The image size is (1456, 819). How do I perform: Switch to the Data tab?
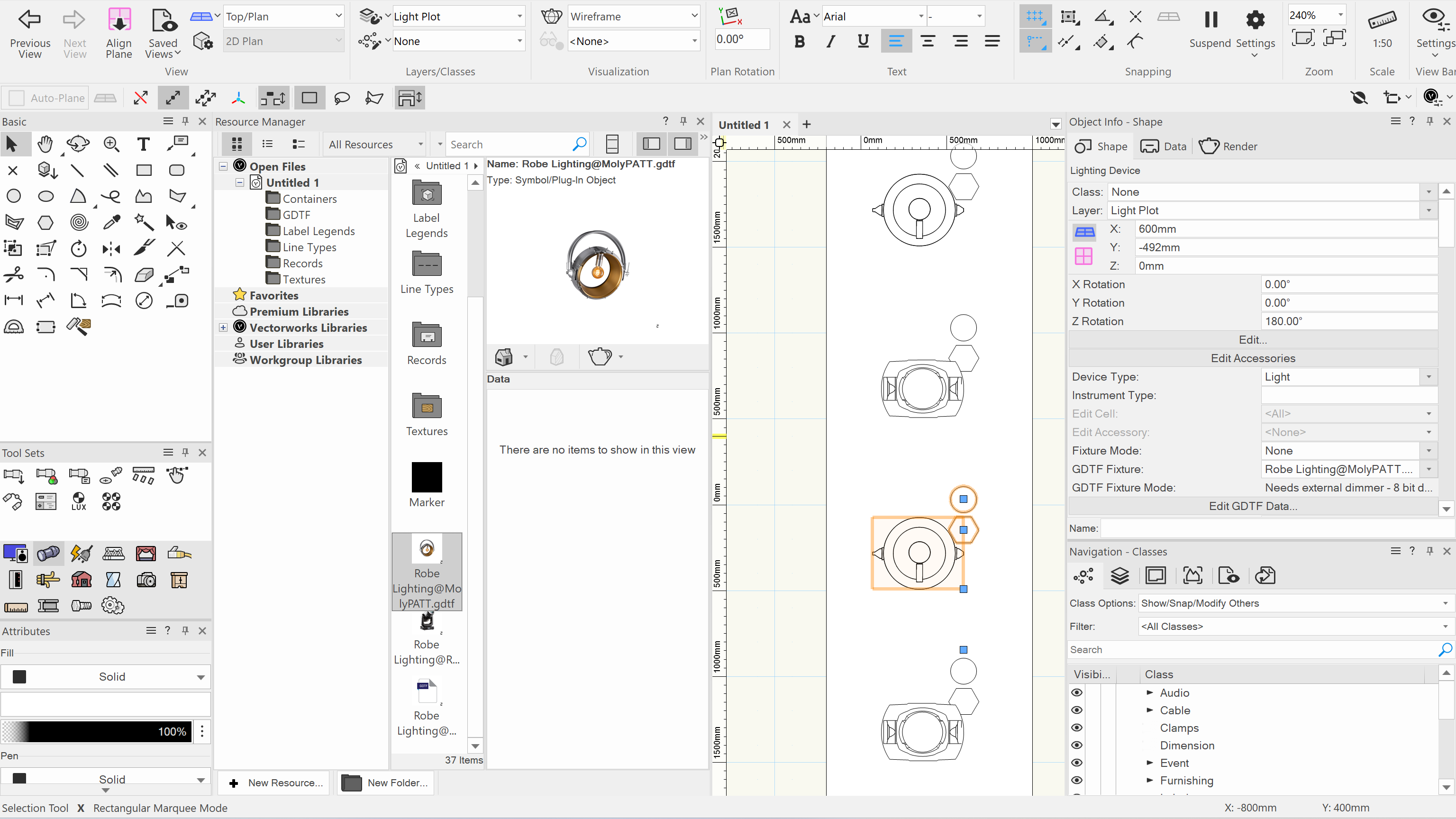tap(1163, 146)
